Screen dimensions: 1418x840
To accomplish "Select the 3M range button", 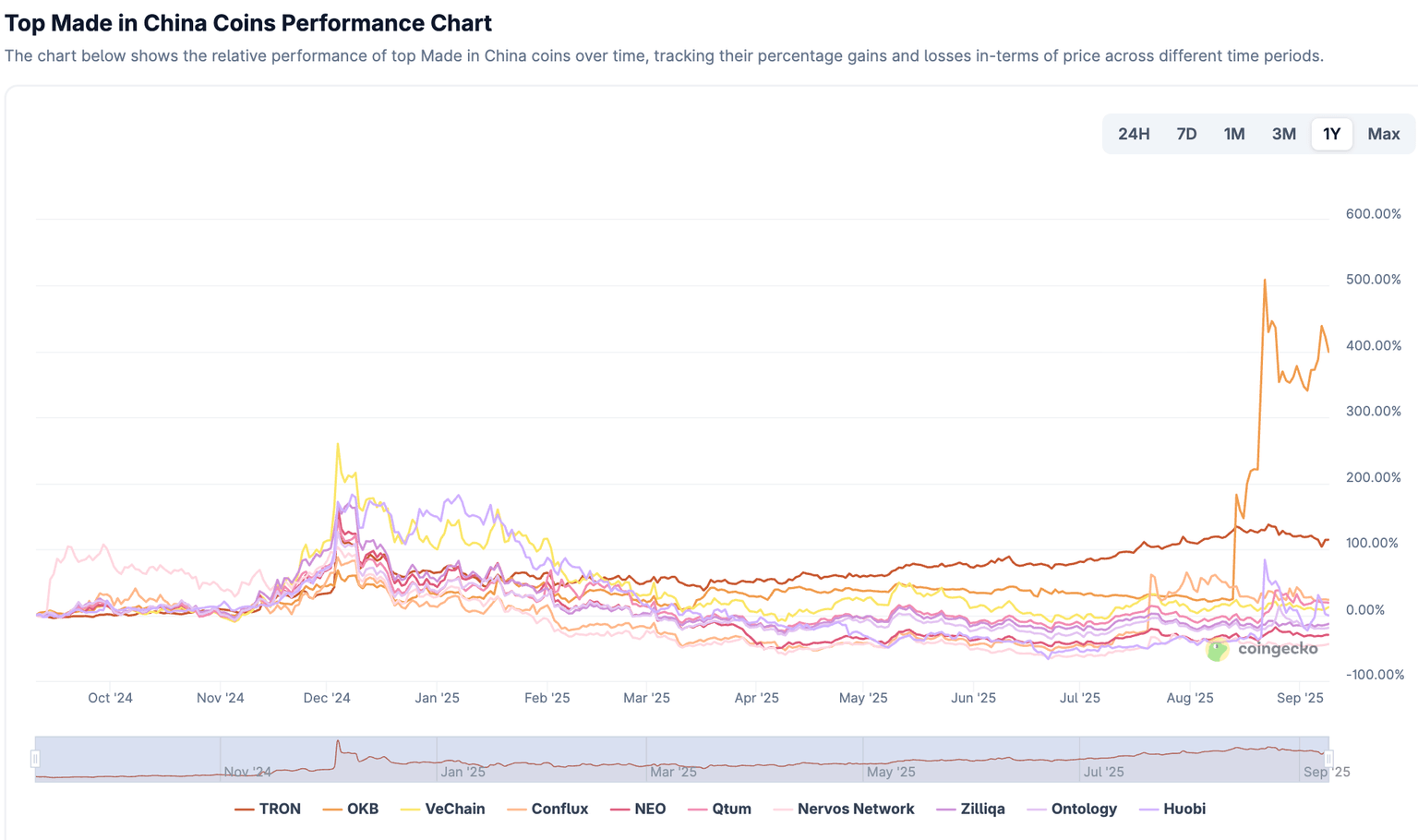I will pos(1284,134).
